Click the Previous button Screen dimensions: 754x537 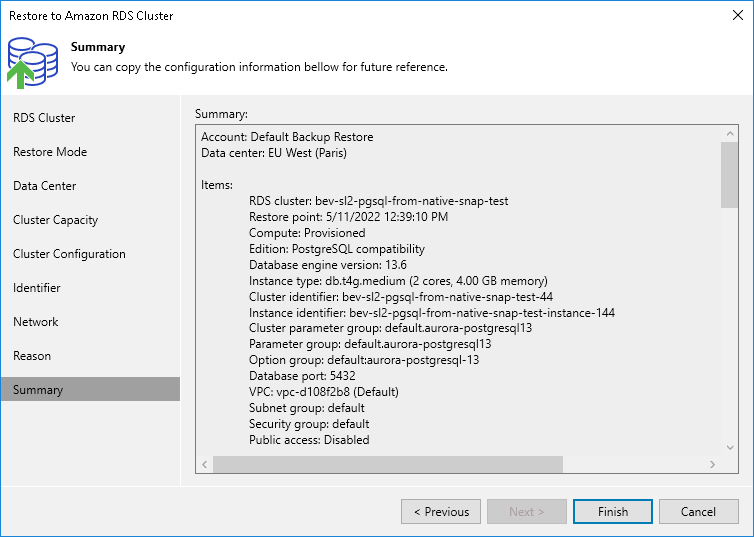[440, 511]
